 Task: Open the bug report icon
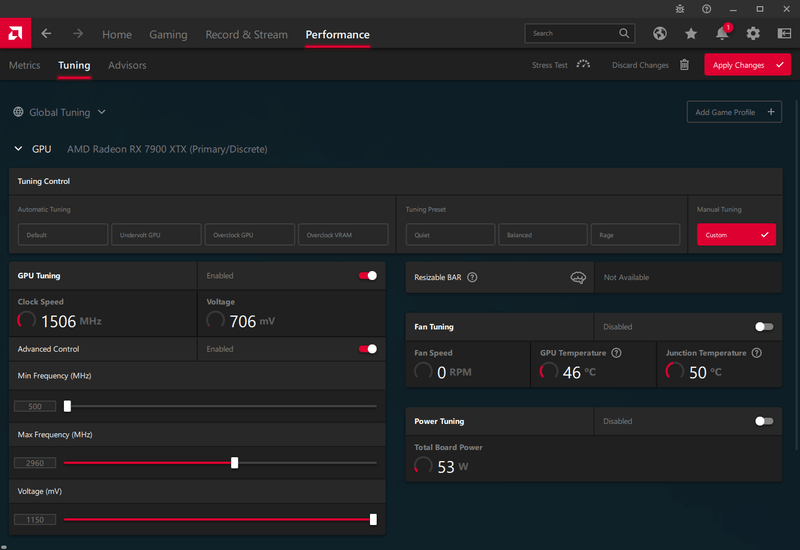click(680, 9)
